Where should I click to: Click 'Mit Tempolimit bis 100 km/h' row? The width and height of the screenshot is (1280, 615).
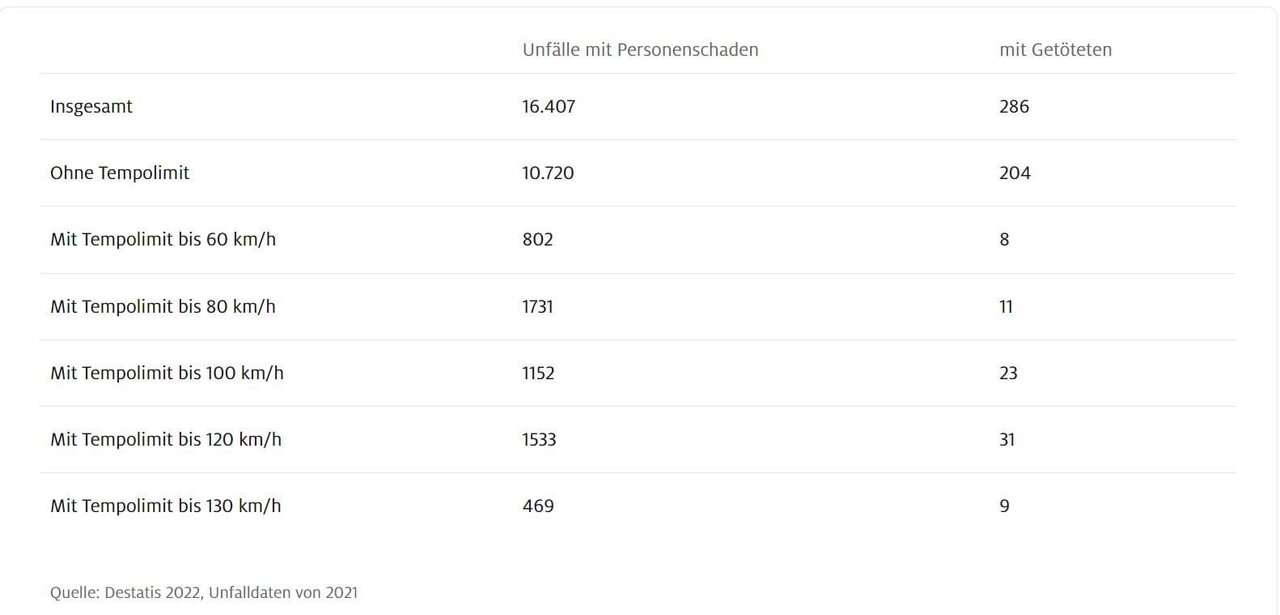pos(637,373)
